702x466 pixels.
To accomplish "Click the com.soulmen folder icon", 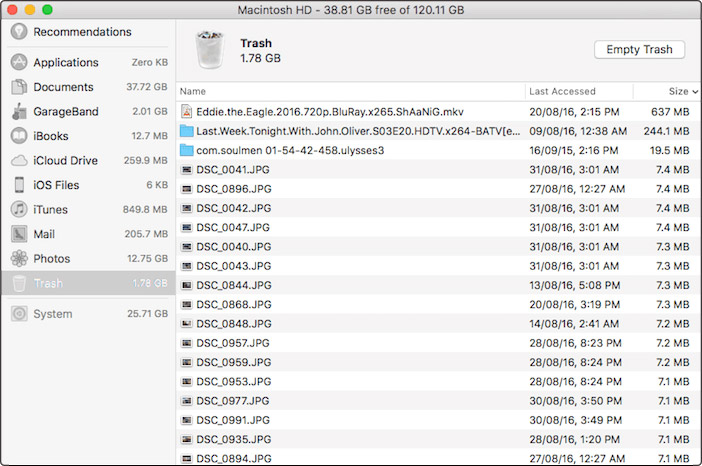I will tap(187, 150).
